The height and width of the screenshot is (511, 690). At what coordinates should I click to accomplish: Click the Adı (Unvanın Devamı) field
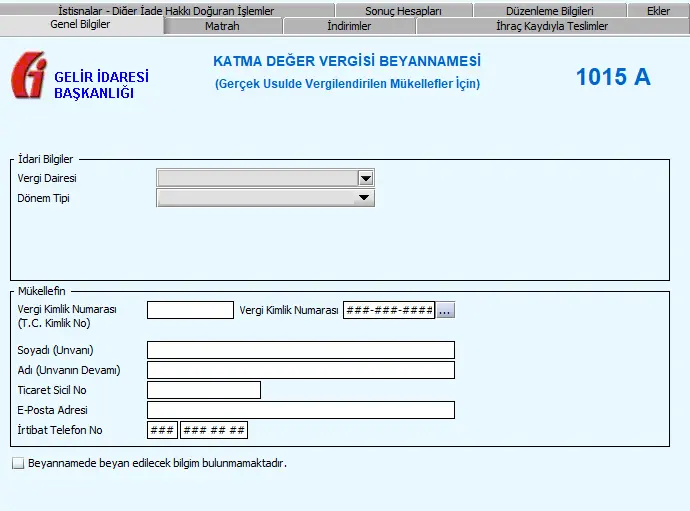301,370
